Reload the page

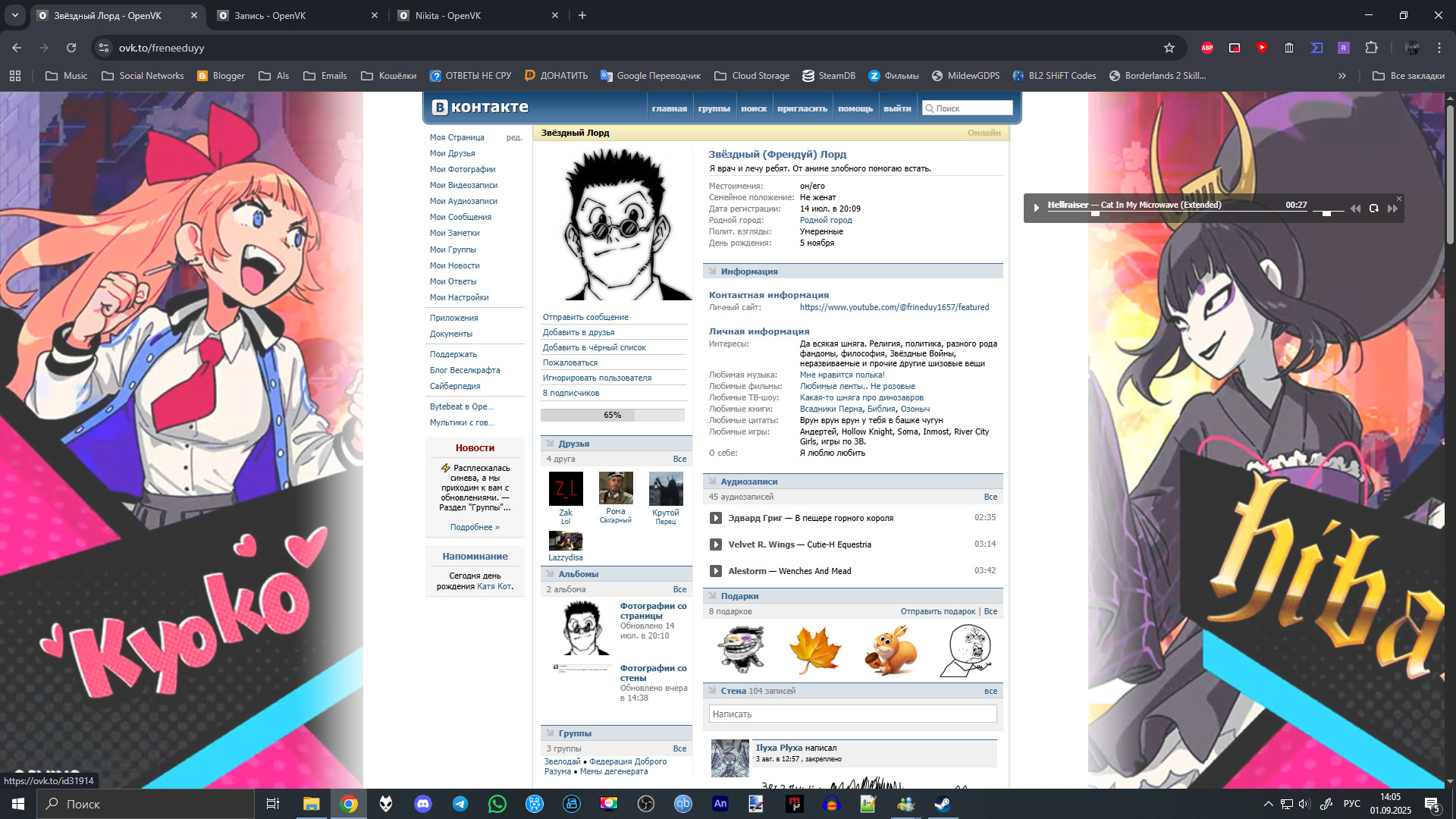point(71,48)
